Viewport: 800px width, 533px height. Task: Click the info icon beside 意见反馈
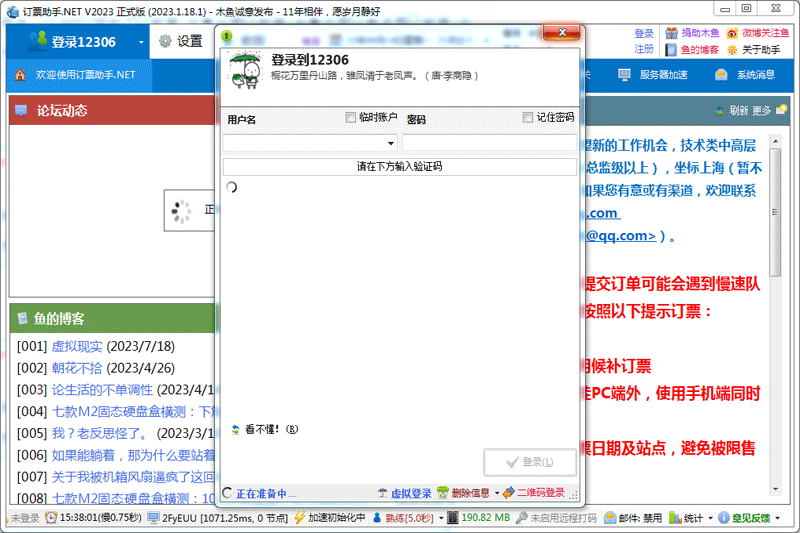click(723, 518)
